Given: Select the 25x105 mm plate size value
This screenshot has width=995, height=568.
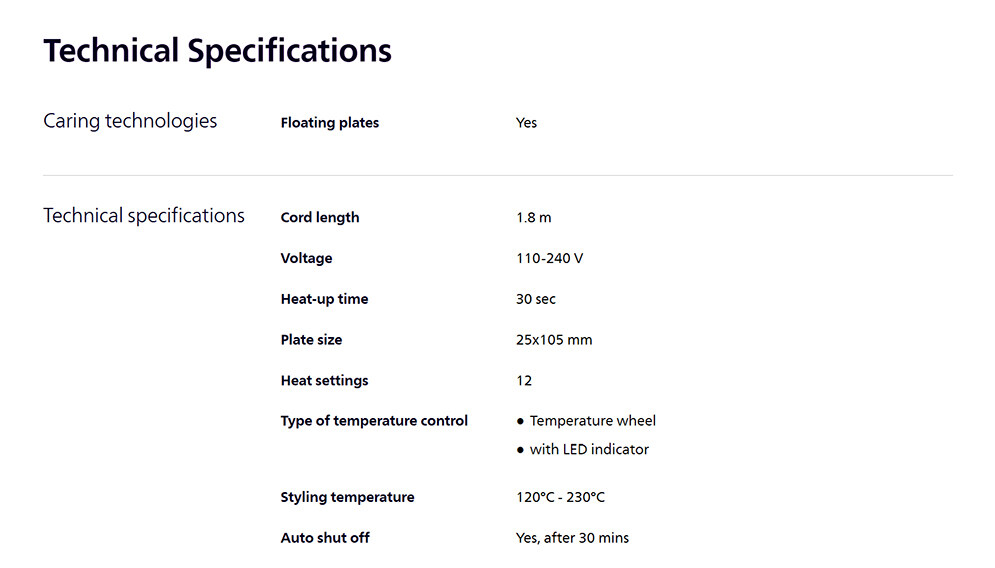Looking at the screenshot, I should (554, 340).
